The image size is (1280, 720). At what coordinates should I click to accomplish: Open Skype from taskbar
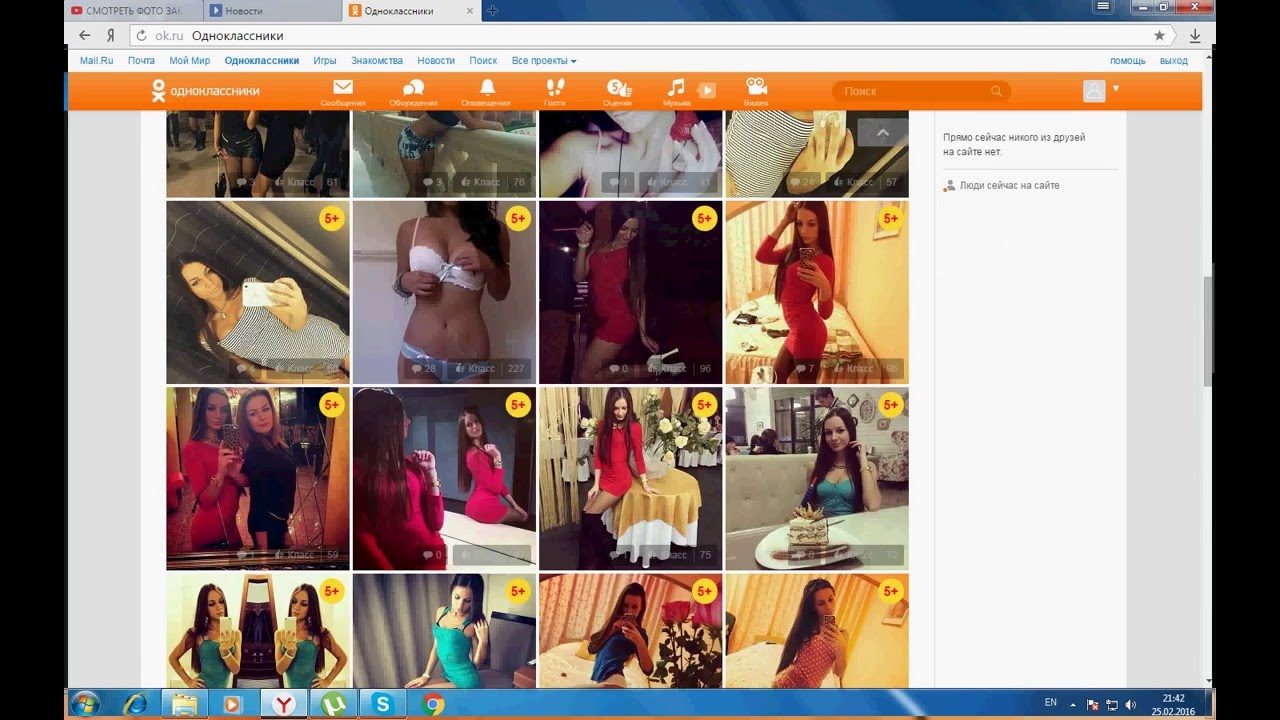[x=382, y=704]
